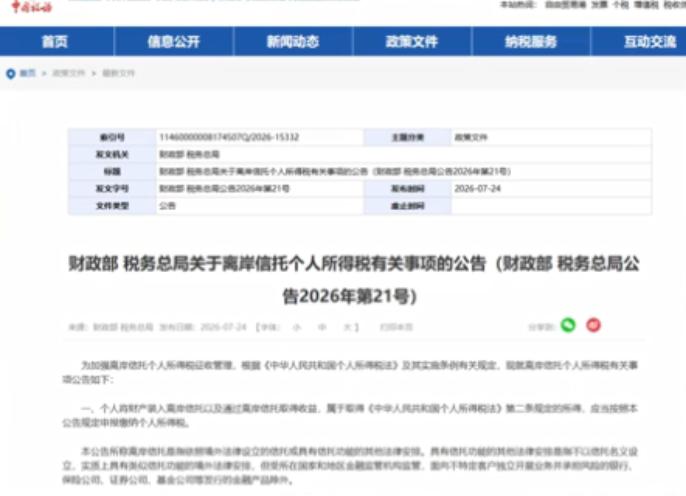Click the 增值税 hot-search link at top right
This screenshot has width=686, height=496.
[646, 5]
